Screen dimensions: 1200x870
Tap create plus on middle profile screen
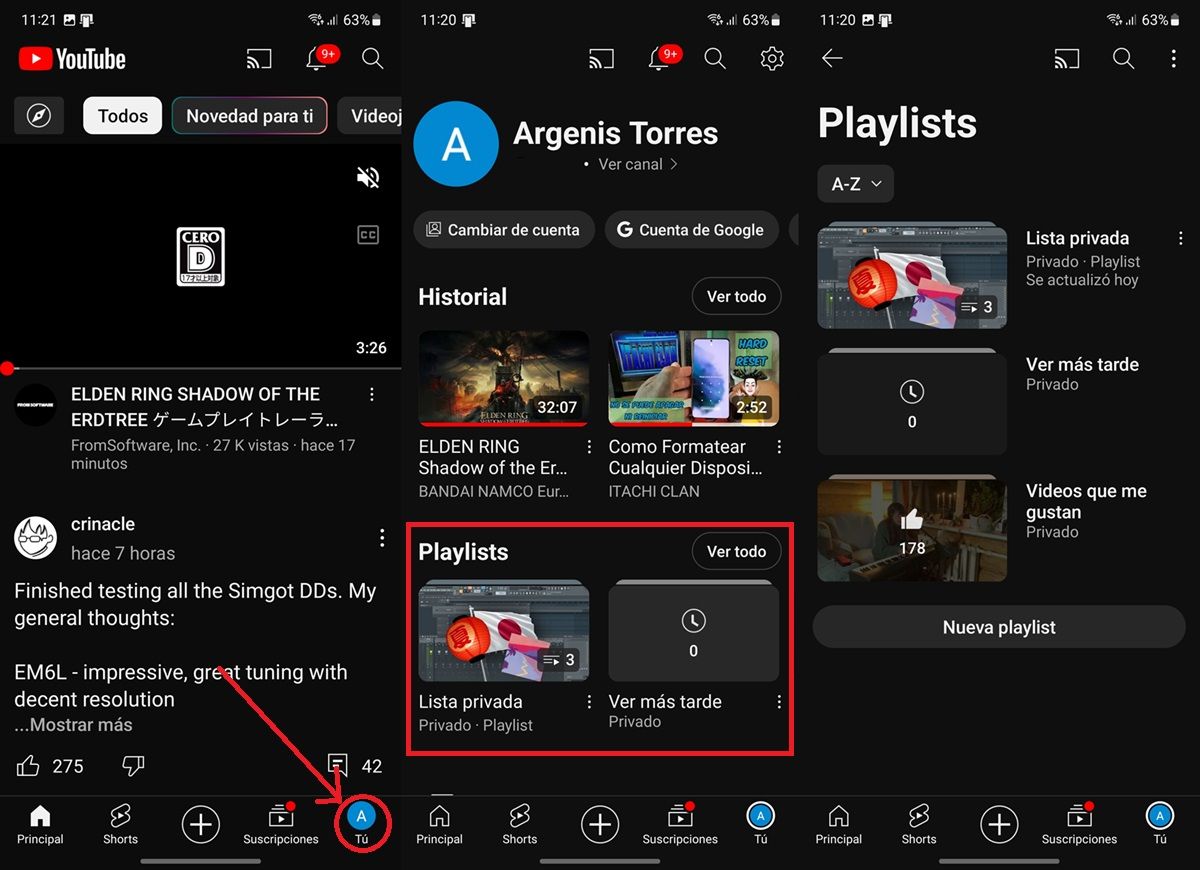point(600,824)
